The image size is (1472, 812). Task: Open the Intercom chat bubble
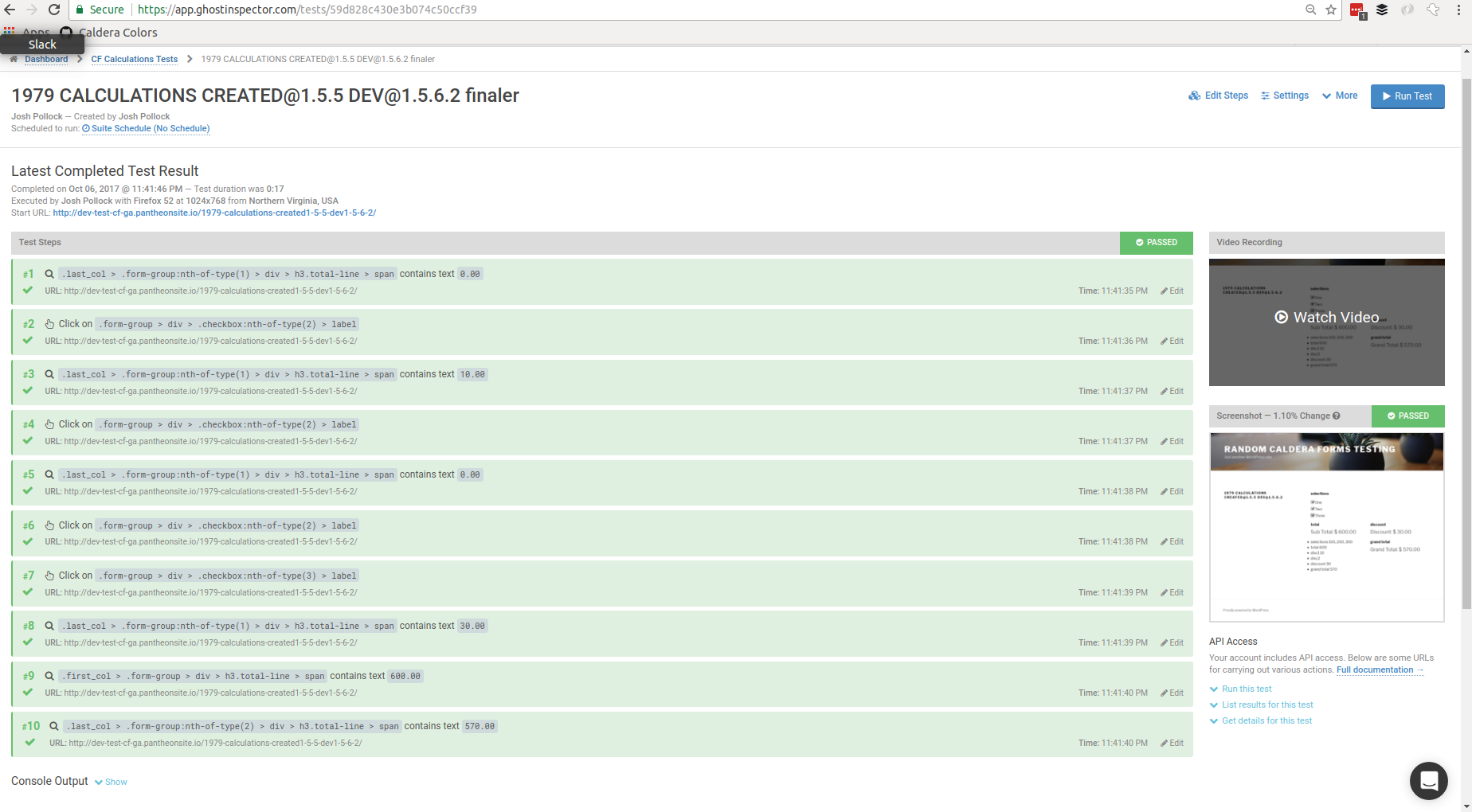tap(1428, 781)
